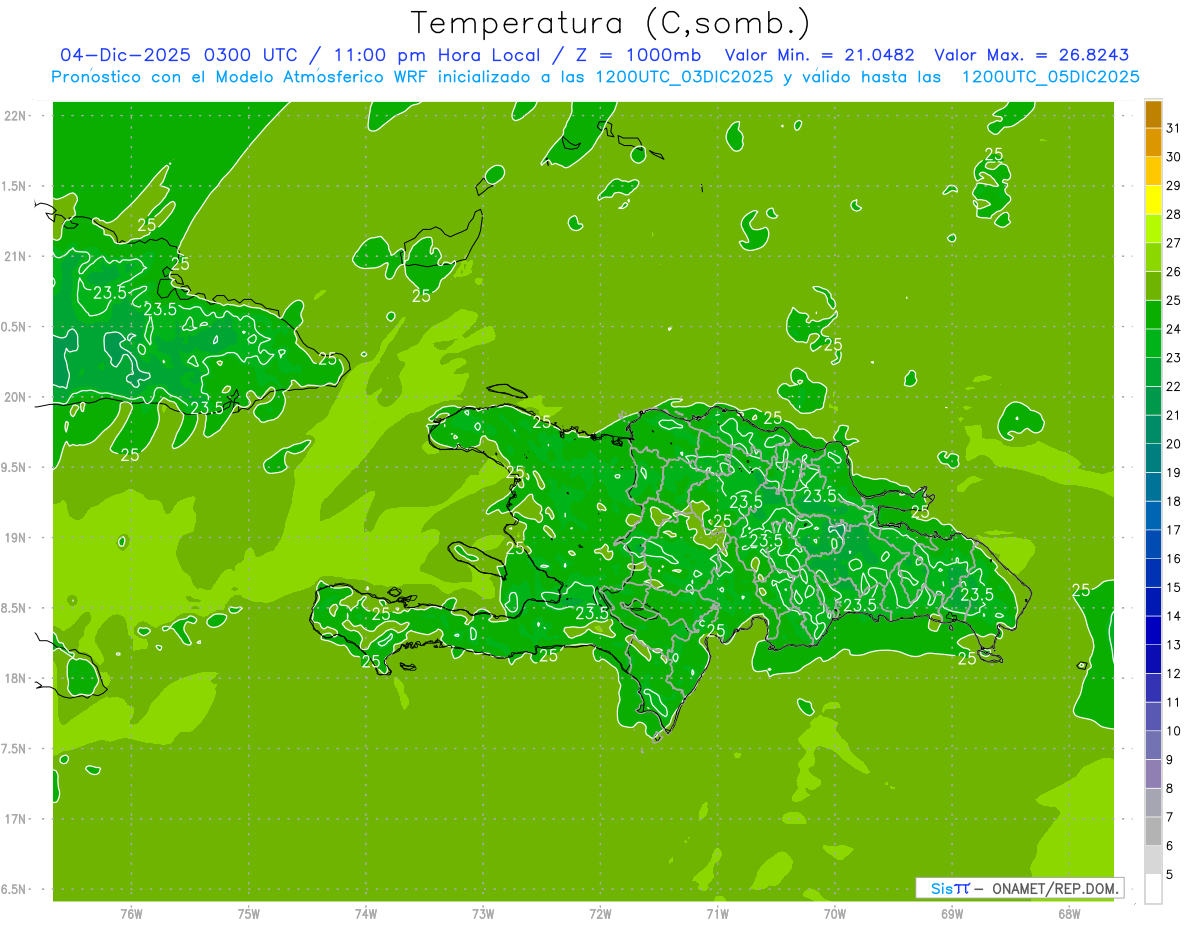Click the '69W' longitude axis label

pos(952,914)
